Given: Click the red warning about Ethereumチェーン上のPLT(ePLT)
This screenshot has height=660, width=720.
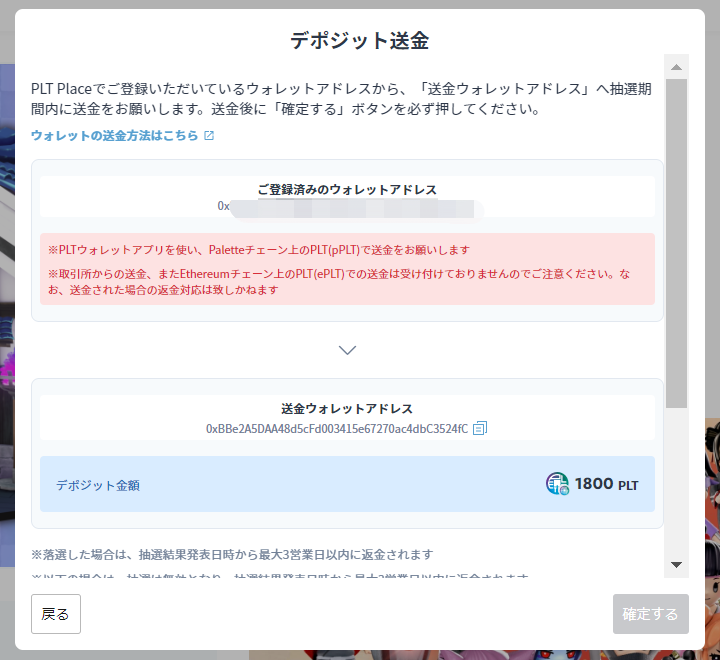Looking at the screenshot, I should point(339,282).
